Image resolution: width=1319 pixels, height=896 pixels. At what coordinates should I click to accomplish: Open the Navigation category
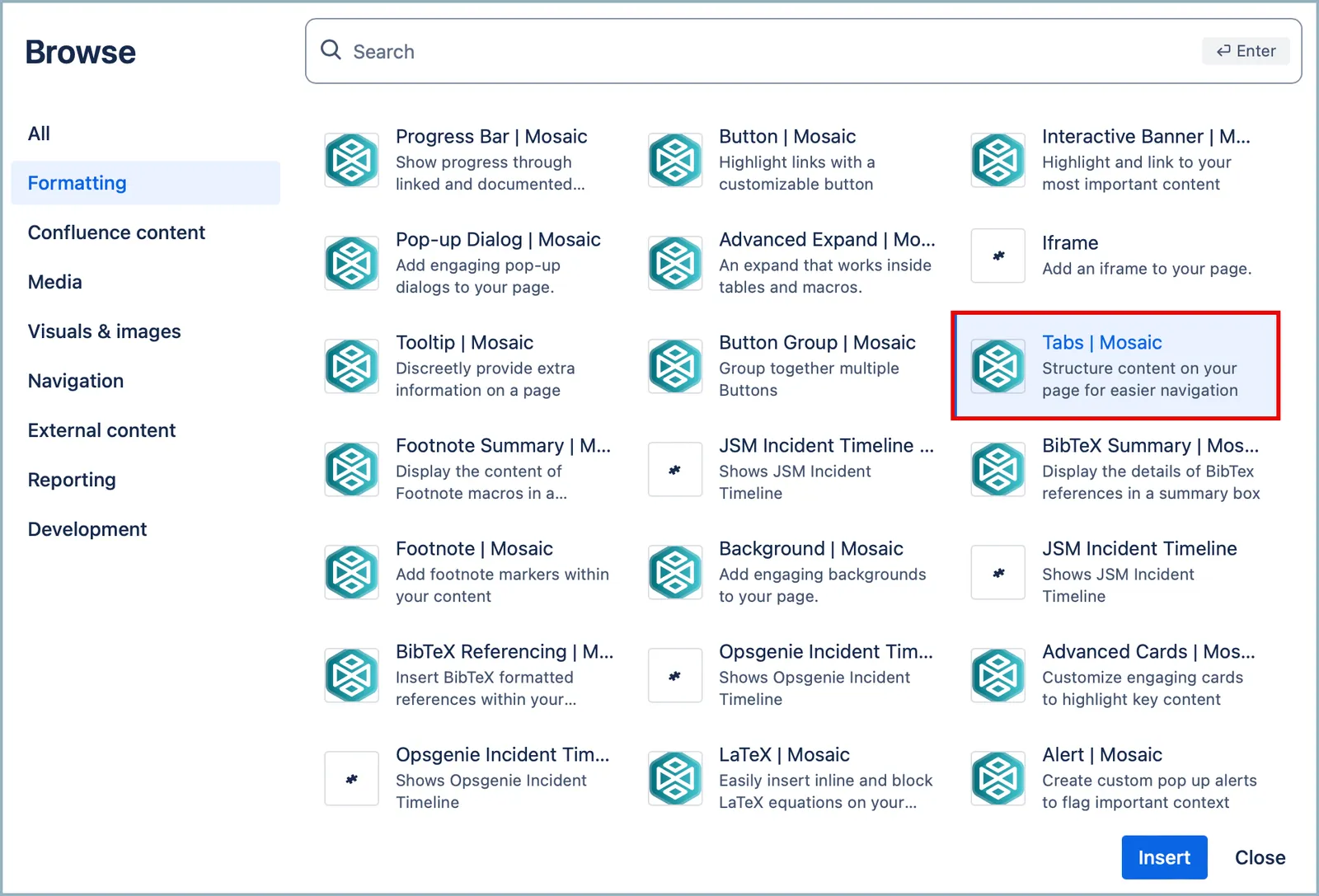click(146, 381)
